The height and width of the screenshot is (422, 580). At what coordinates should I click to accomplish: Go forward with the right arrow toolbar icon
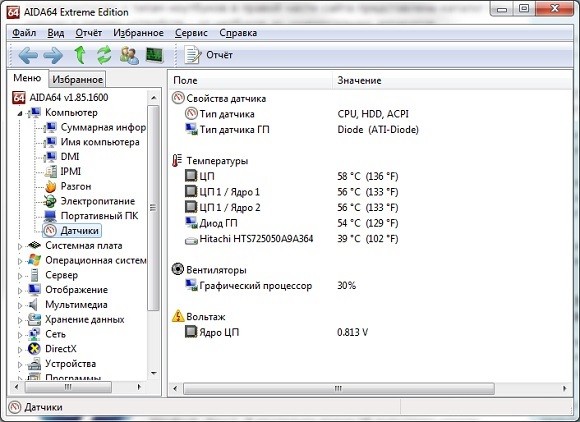(x=53, y=55)
